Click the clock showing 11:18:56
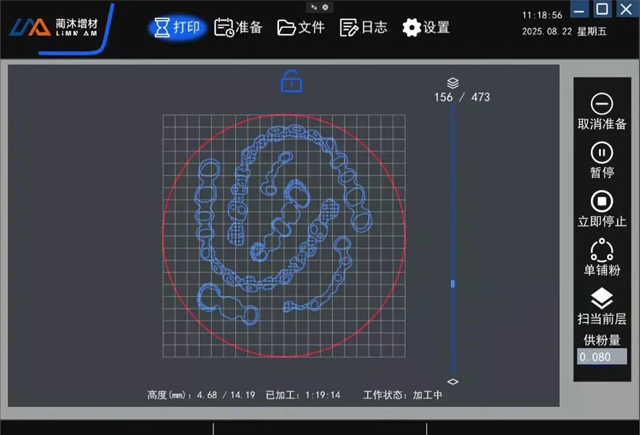This screenshot has width=640, height=435. (x=542, y=15)
